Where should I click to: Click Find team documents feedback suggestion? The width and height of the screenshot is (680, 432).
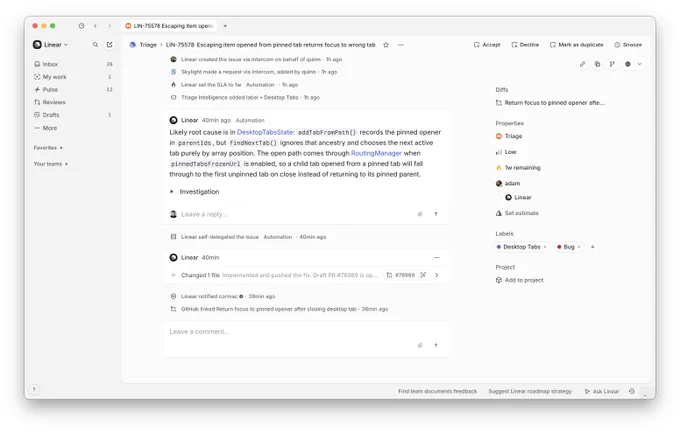(x=437, y=391)
